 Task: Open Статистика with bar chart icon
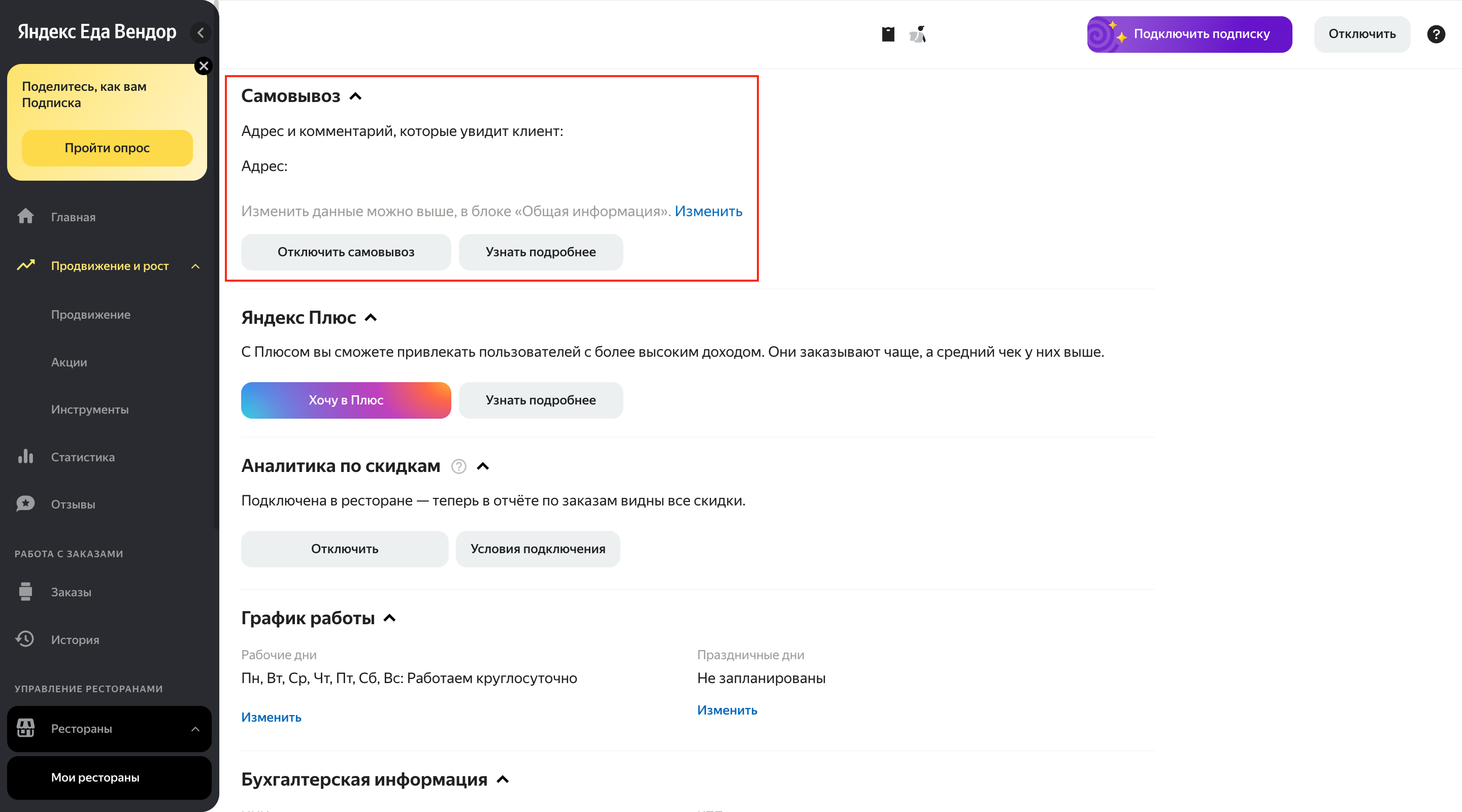pyautogui.click(x=25, y=456)
